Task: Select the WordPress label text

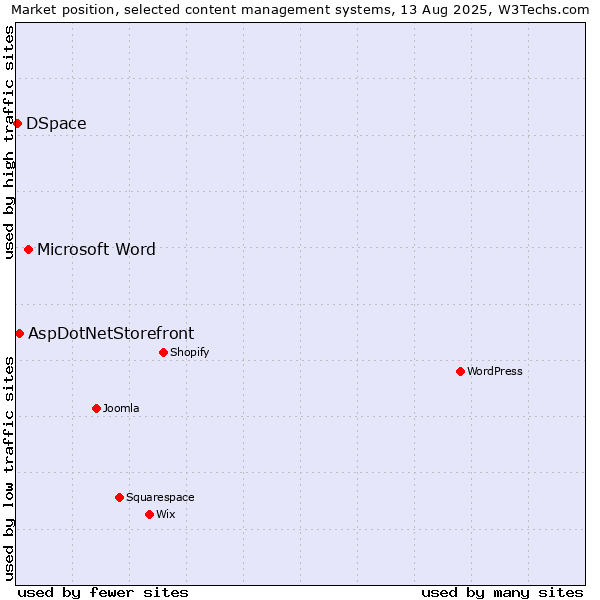Action: [x=495, y=371]
